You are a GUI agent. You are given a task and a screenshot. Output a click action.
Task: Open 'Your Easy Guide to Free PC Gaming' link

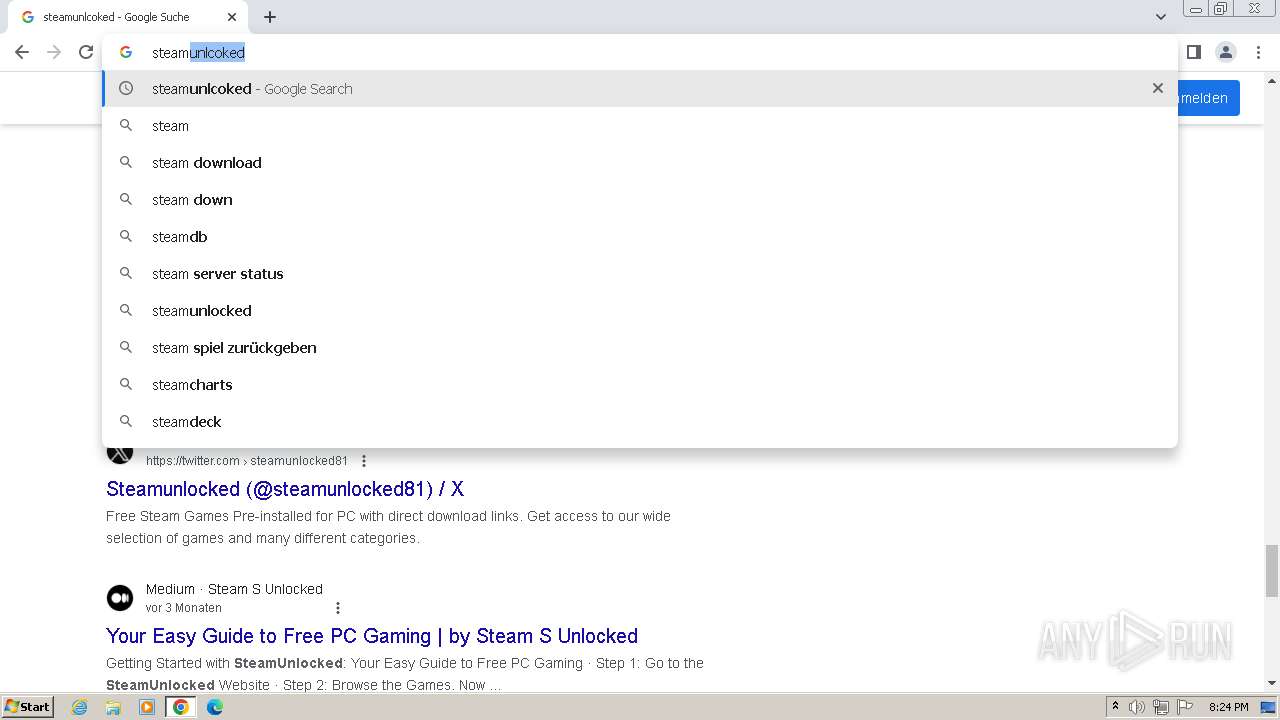[372, 636]
